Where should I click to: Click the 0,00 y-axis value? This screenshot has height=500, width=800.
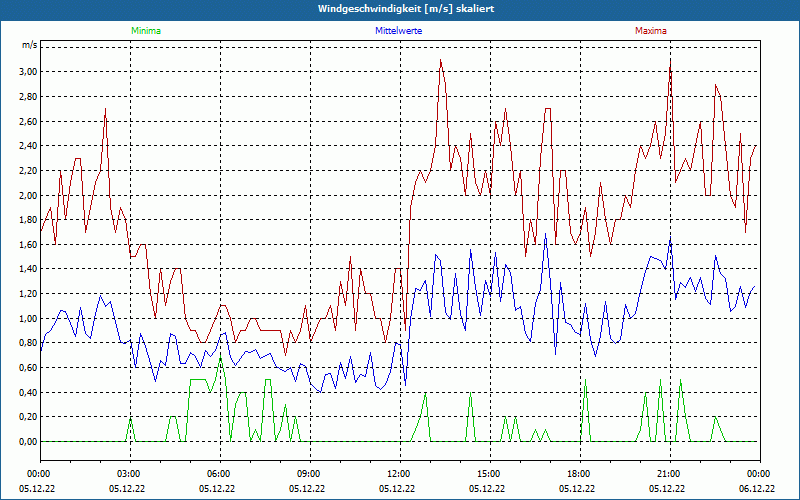(29, 442)
